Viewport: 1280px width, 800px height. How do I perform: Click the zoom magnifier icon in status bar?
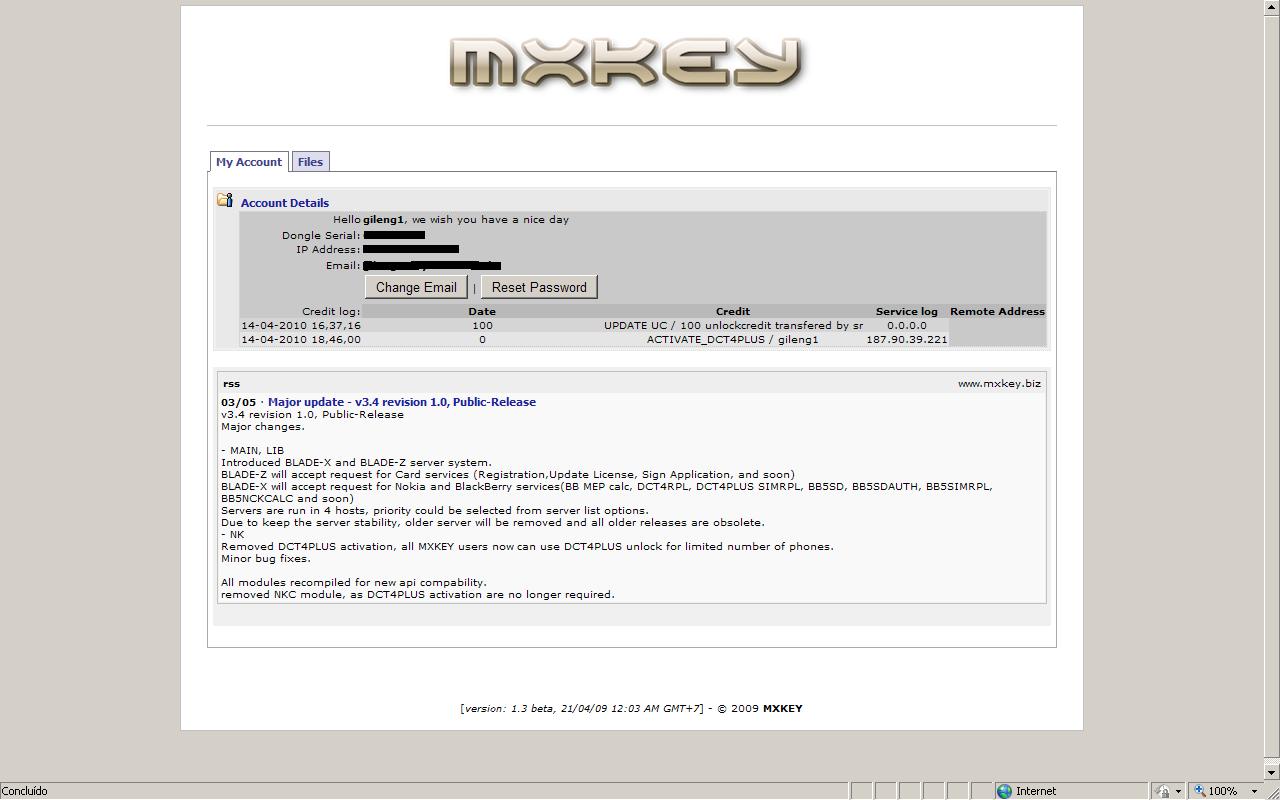coord(1200,791)
